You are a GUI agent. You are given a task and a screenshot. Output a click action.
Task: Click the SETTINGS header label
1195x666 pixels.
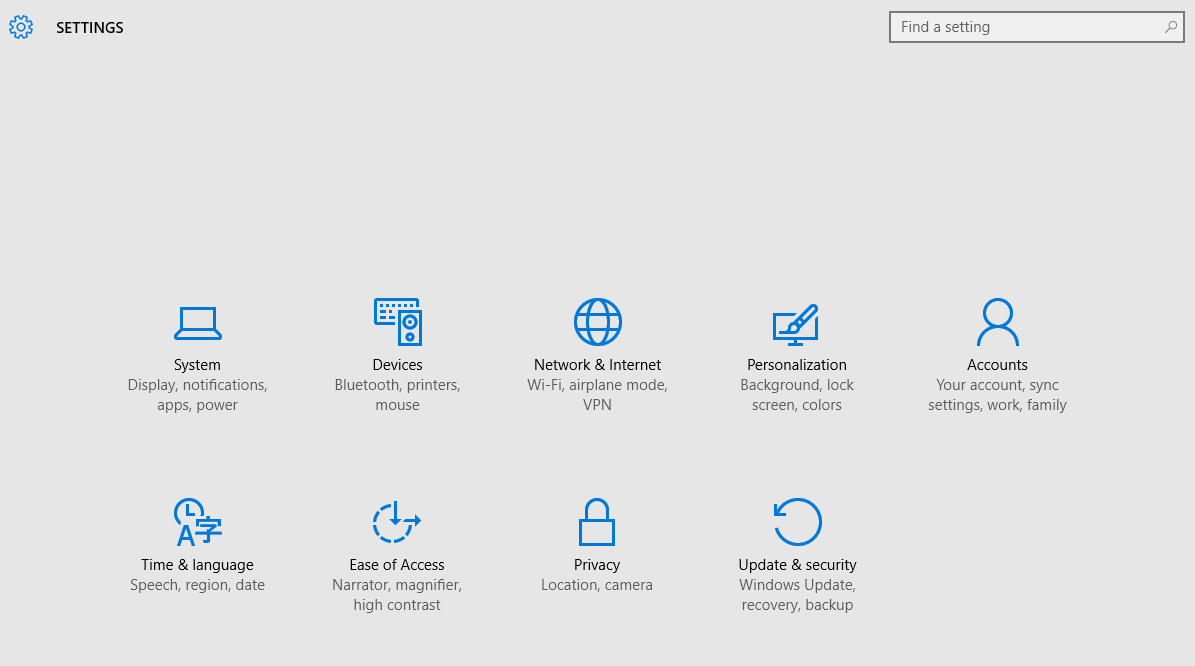pyautogui.click(x=89, y=27)
